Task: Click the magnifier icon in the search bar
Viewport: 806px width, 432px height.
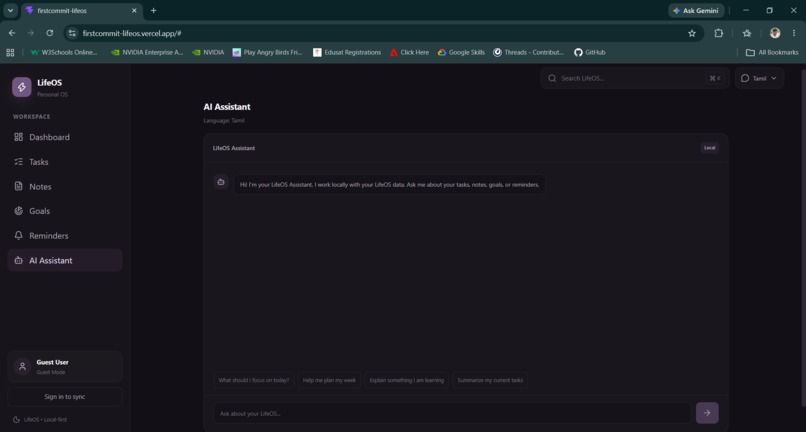Action: (552, 78)
